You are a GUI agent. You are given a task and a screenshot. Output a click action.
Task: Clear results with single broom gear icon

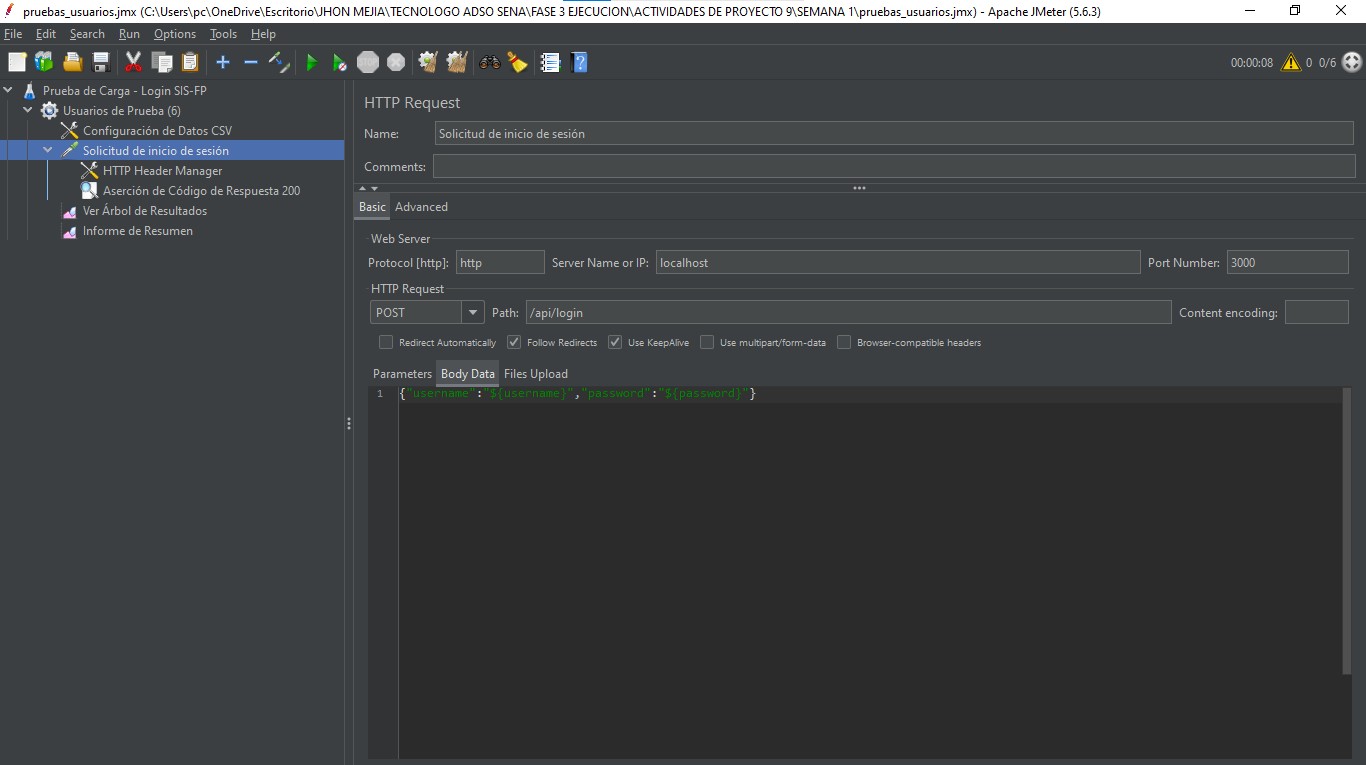click(x=429, y=62)
